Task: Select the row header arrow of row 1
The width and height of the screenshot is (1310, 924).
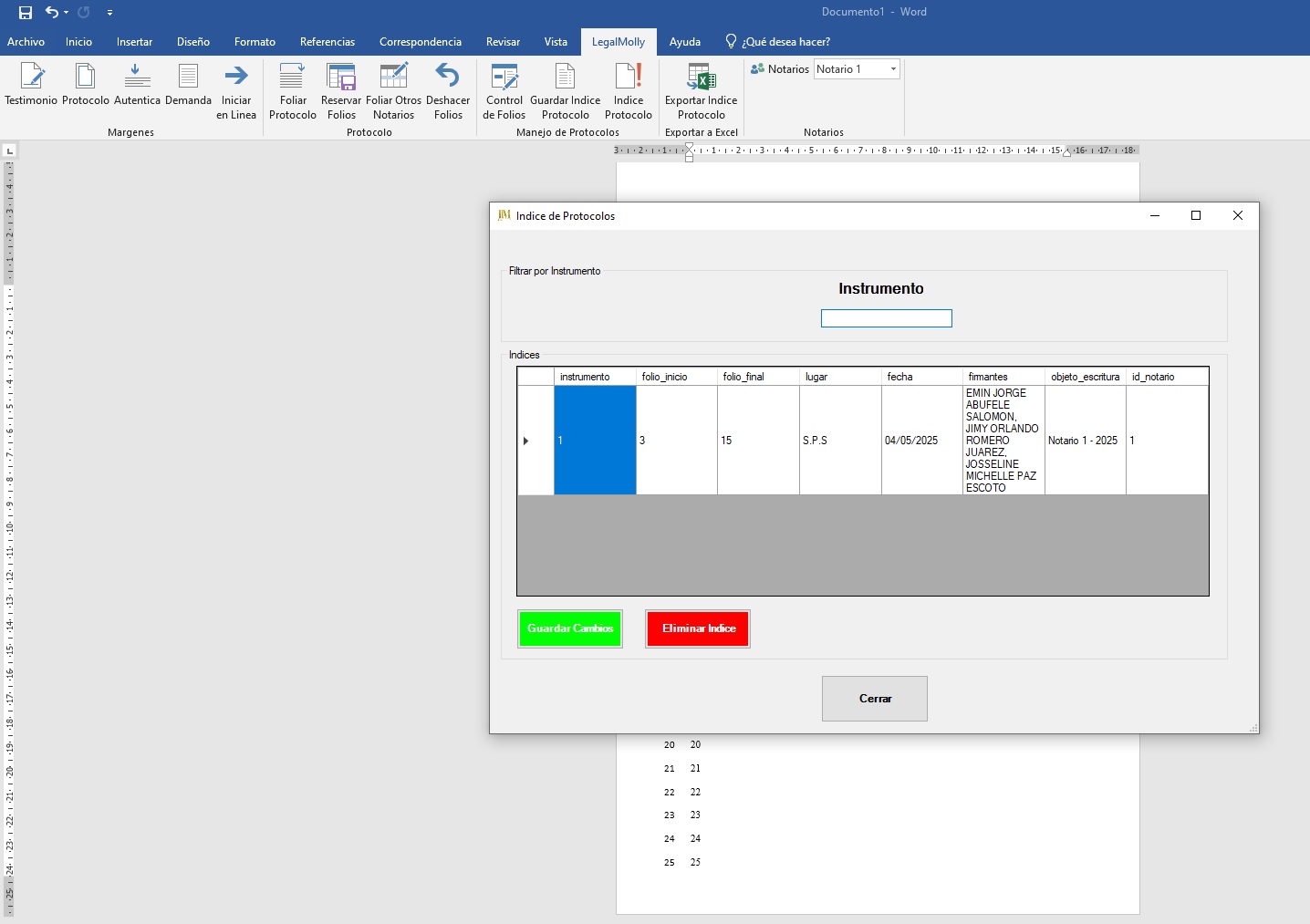Action: pyautogui.click(x=535, y=441)
